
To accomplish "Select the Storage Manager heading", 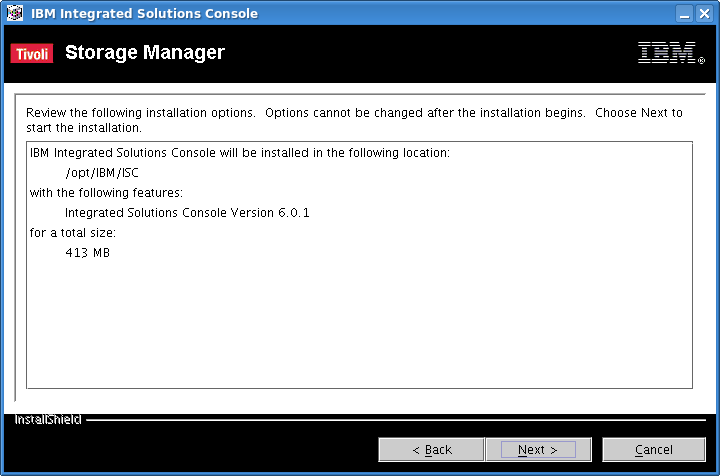I will pyautogui.click(x=145, y=52).
